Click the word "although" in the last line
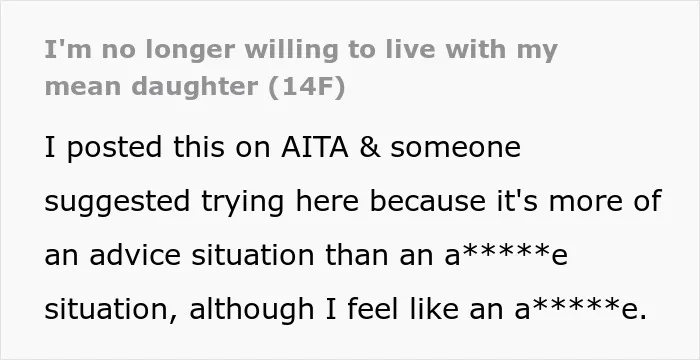This screenshot has height=360, width=700. click(251, 310)
